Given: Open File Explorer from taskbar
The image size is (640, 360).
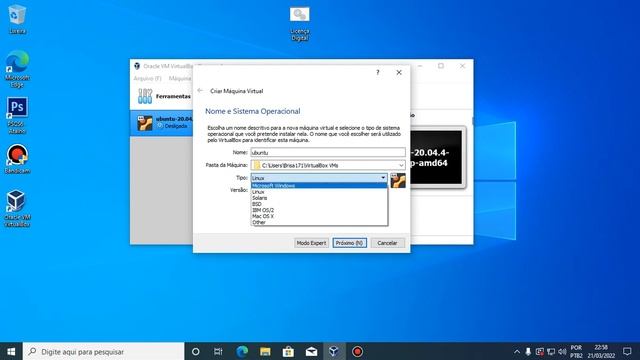Looking at the screenshot, I should coord(265,351).
